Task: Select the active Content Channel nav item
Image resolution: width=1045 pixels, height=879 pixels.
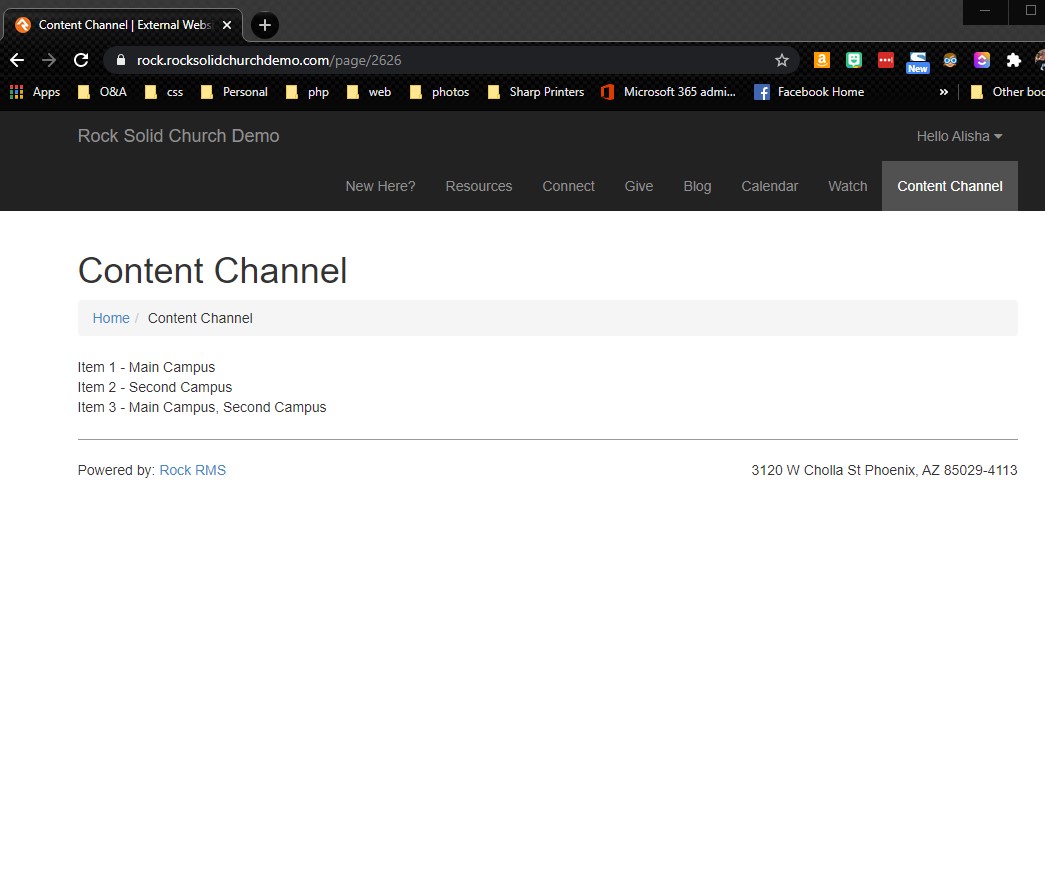Action: [x=950, y=186]
